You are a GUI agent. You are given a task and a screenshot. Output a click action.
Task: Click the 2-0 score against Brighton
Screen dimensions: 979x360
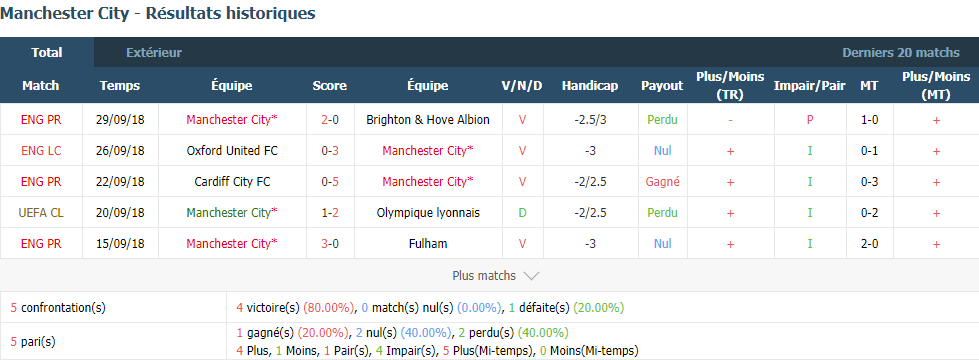point(330,120)
